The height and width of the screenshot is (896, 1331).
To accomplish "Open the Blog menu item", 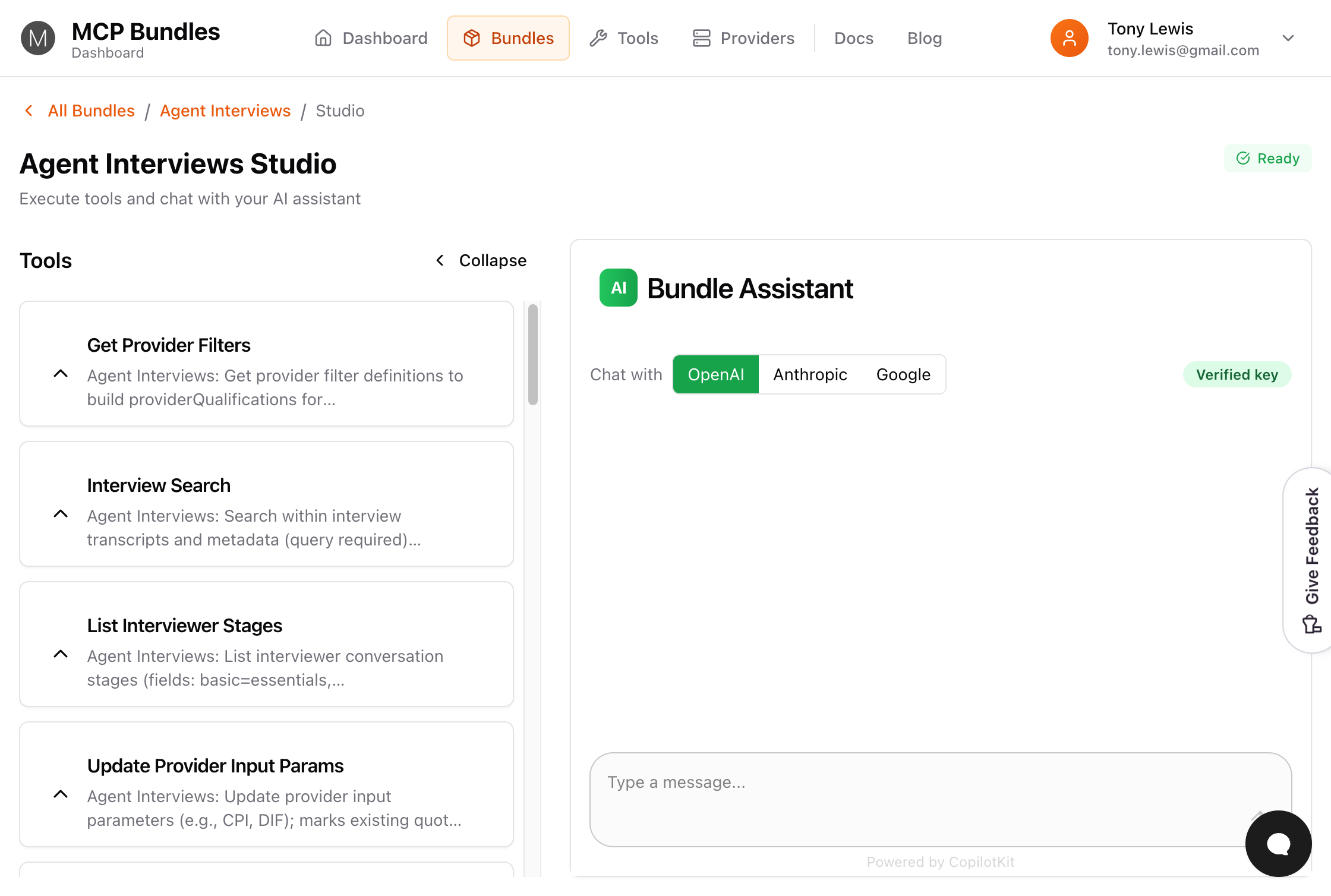I will click(x=925, y=38).
